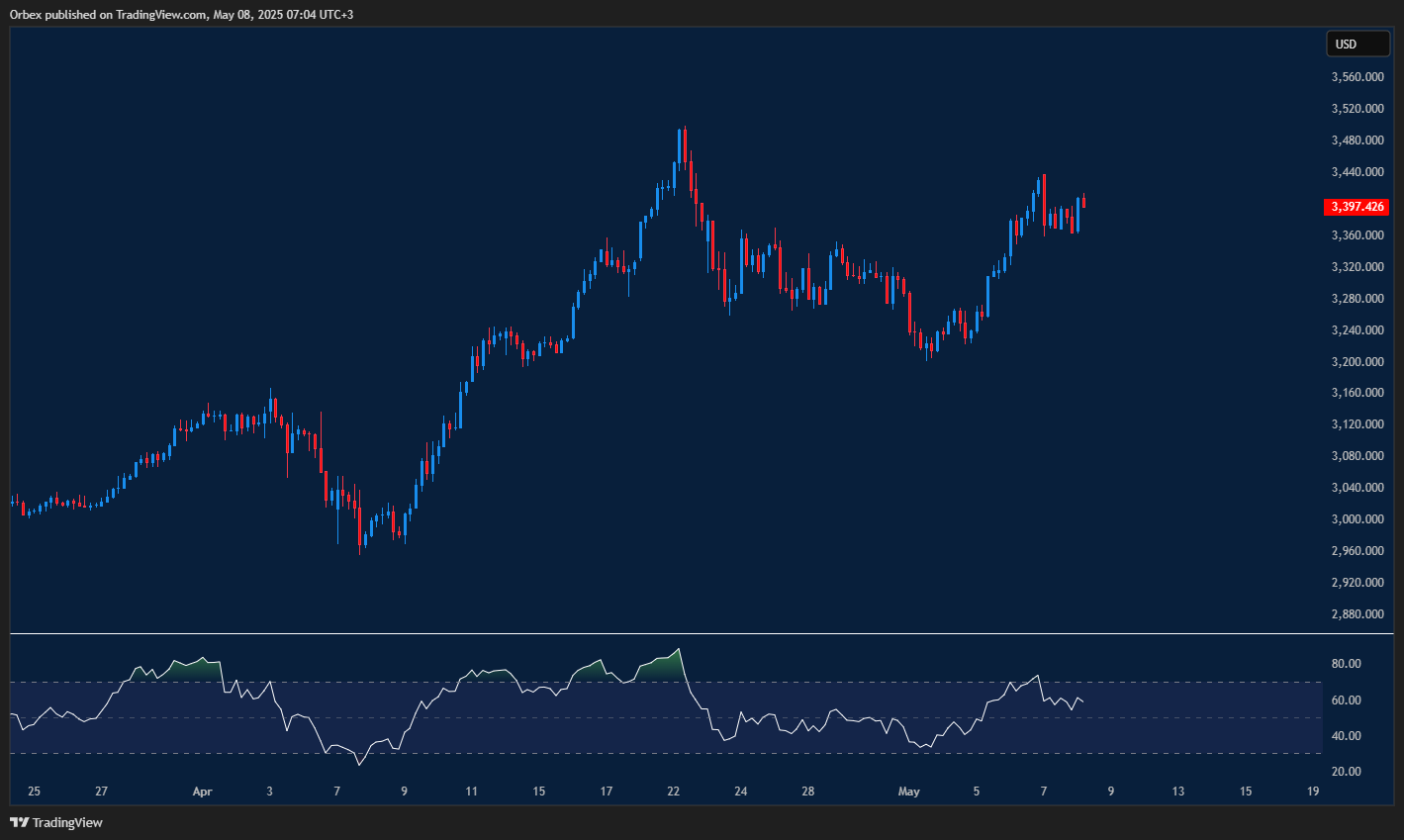Click the latest red candle at chart's right edge
The image size is (1404, 840).
[1084, 202]
